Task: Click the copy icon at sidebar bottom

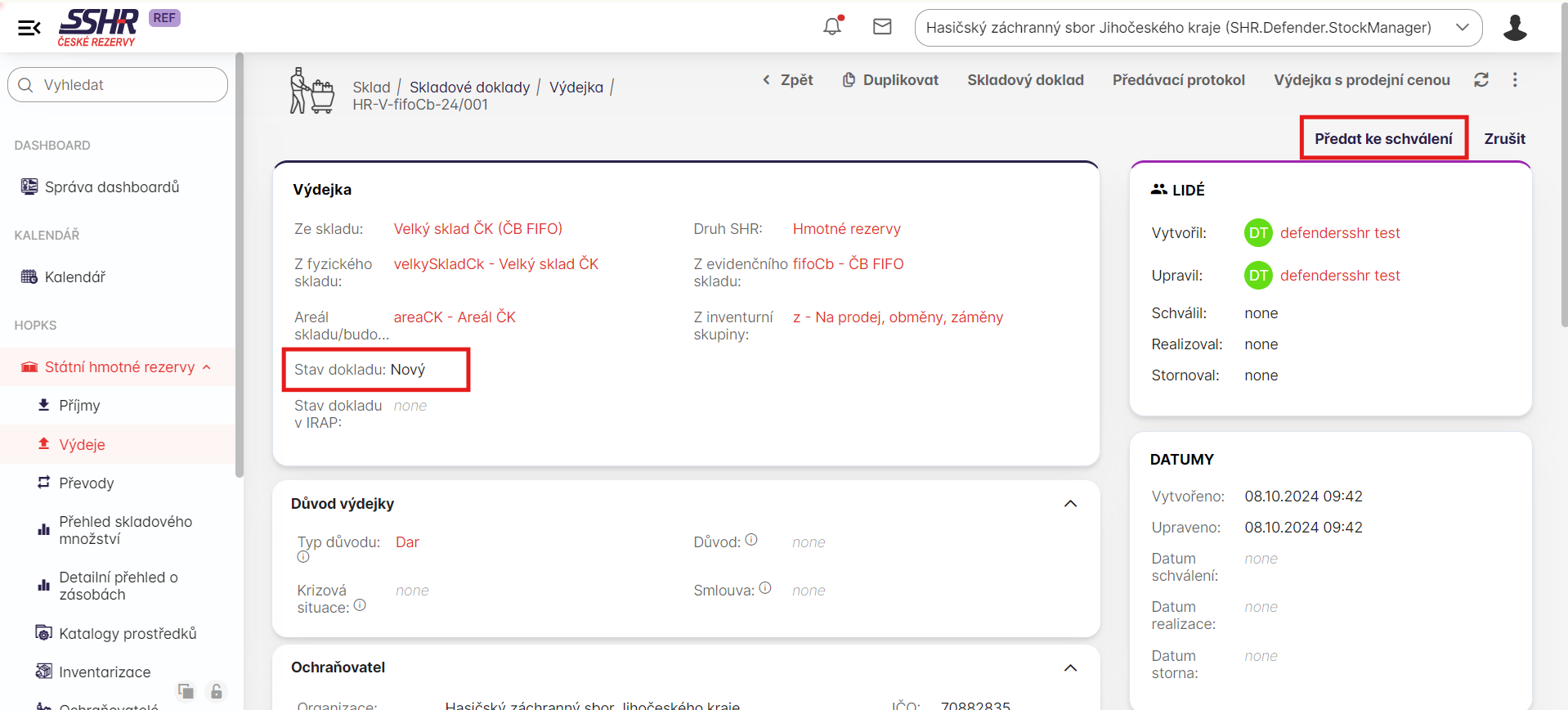Action: 186,691
